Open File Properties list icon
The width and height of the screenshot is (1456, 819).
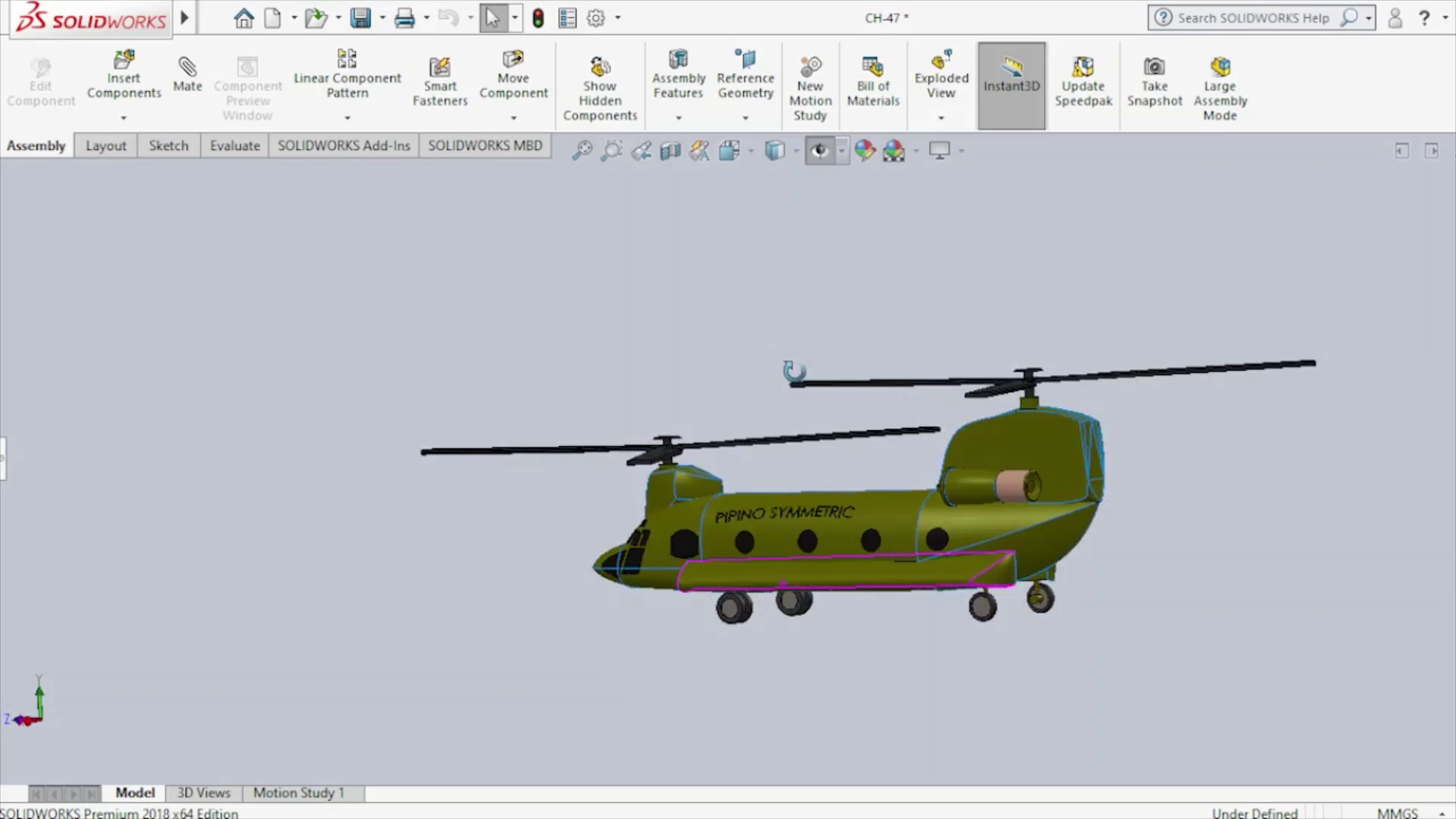tap(567, 18)
